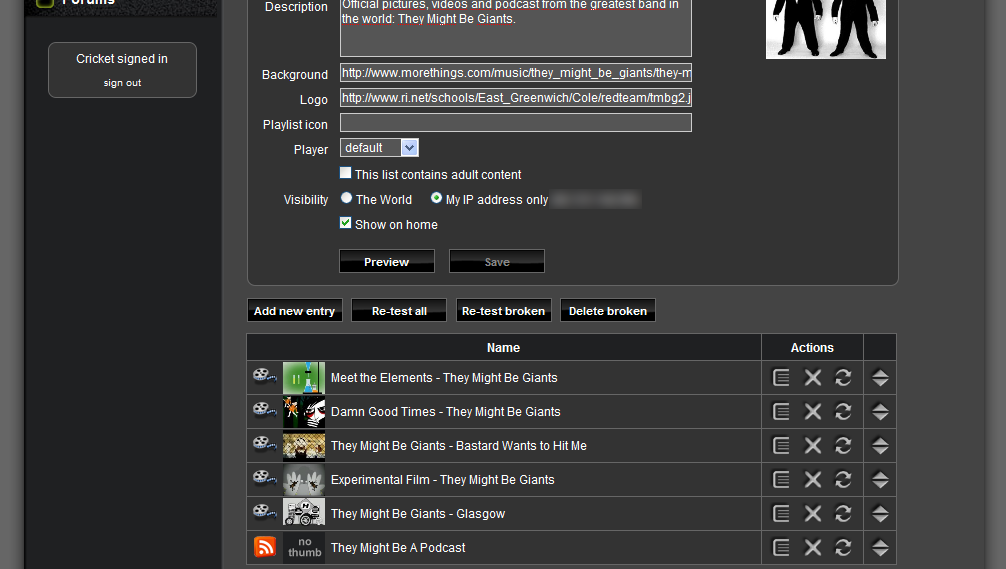Viewport: 1006px width, 569px height.
Task: Click into the Playlist icon input field
Action: (x=515, y=123)
